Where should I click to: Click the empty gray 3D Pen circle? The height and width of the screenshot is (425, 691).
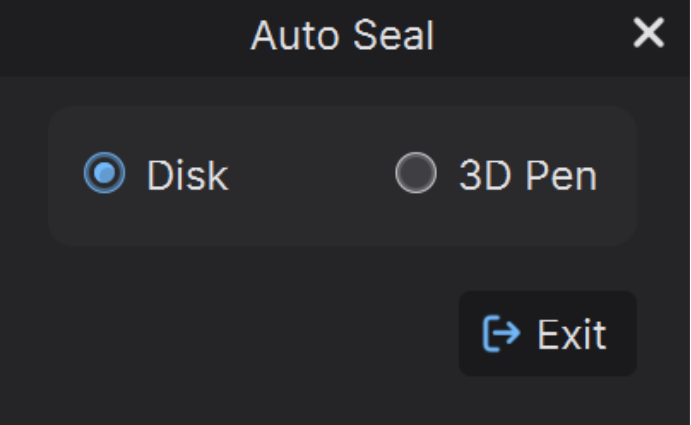(416, 173)
